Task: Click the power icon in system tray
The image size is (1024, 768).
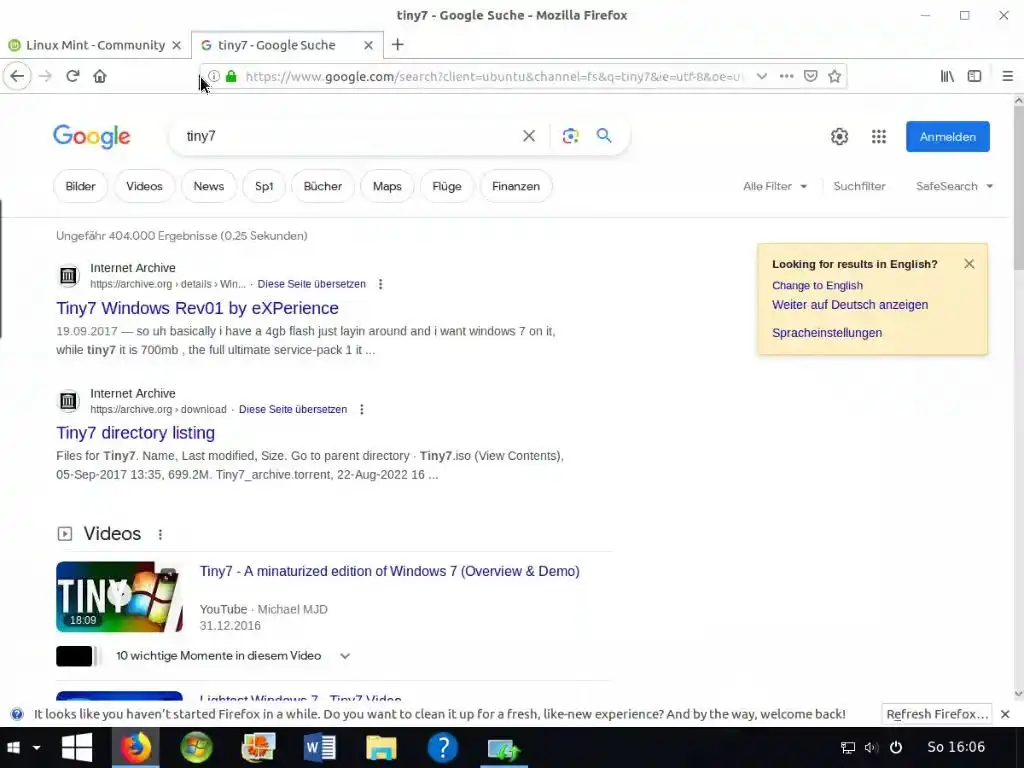Action: (x=896, y=748)
